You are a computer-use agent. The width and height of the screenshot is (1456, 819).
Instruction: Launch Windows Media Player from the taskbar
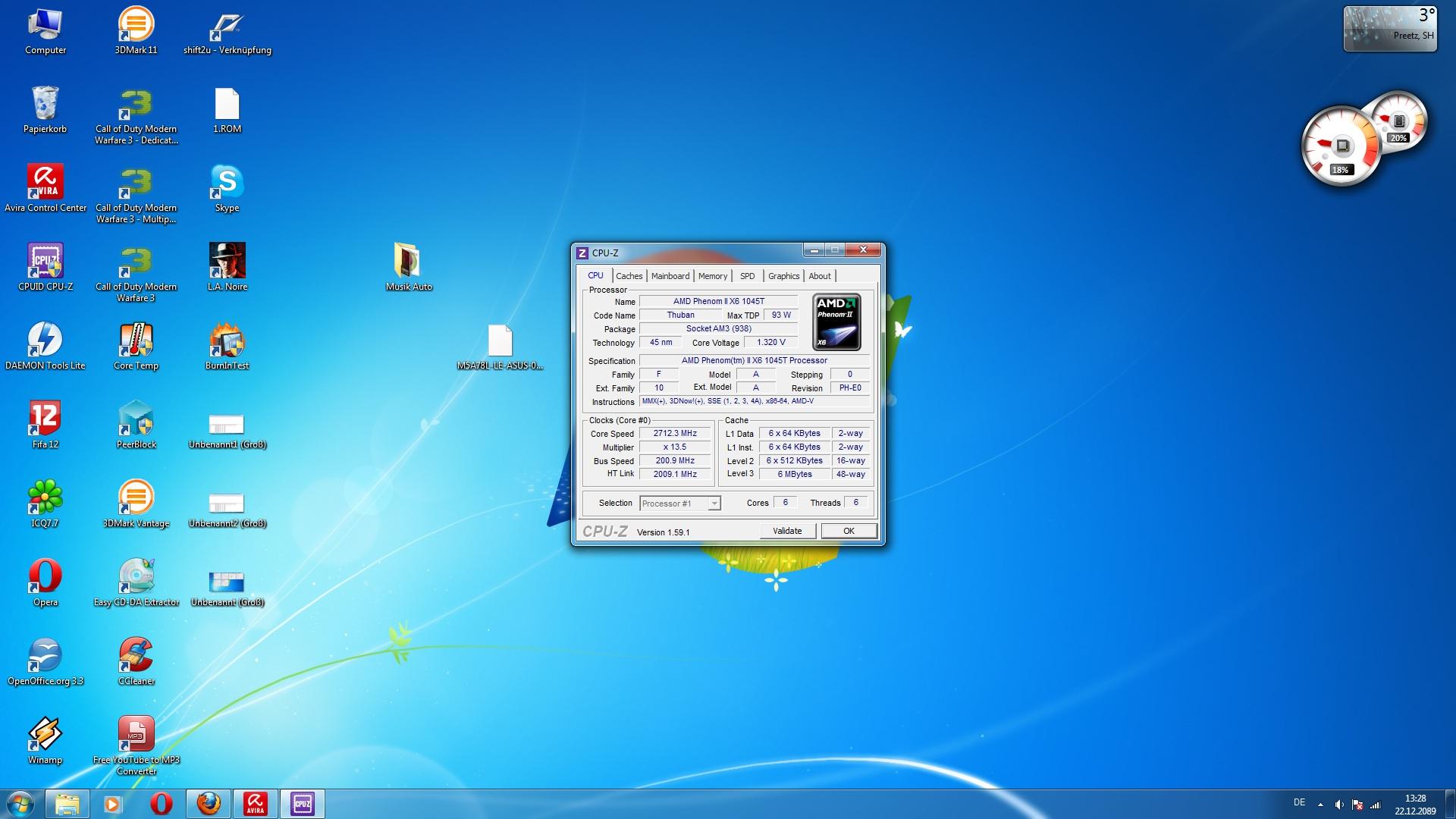click(113, 804)
